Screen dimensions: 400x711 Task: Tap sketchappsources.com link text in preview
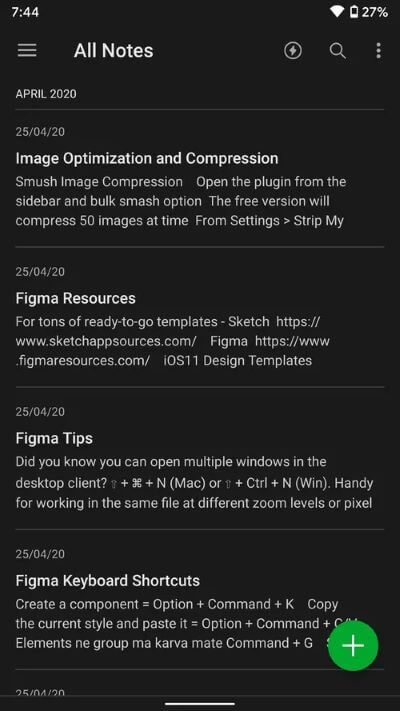[x=106, y=341]
